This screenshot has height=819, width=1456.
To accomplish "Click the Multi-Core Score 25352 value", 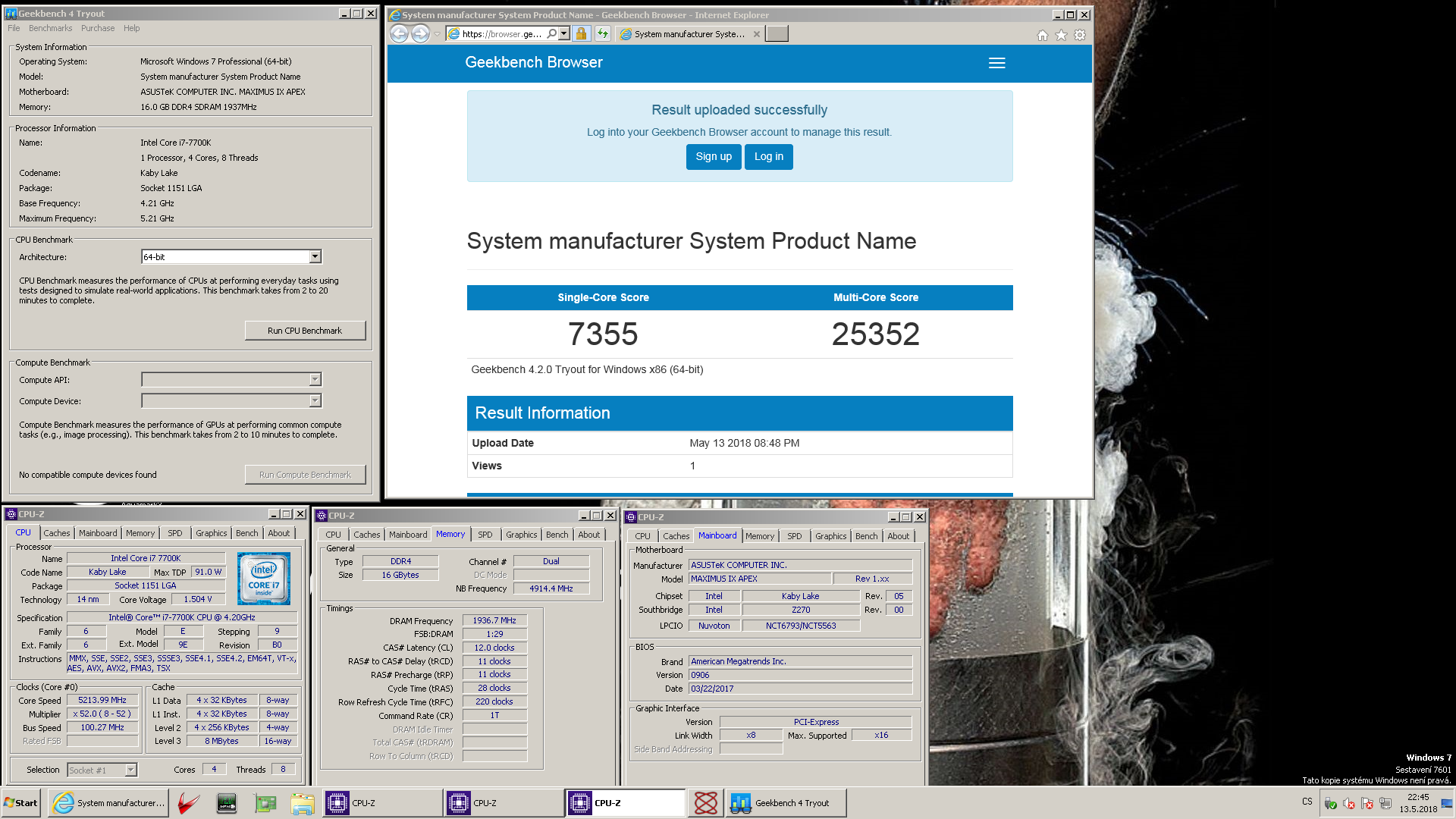I will pyautogui.click(x=876, y=334).
